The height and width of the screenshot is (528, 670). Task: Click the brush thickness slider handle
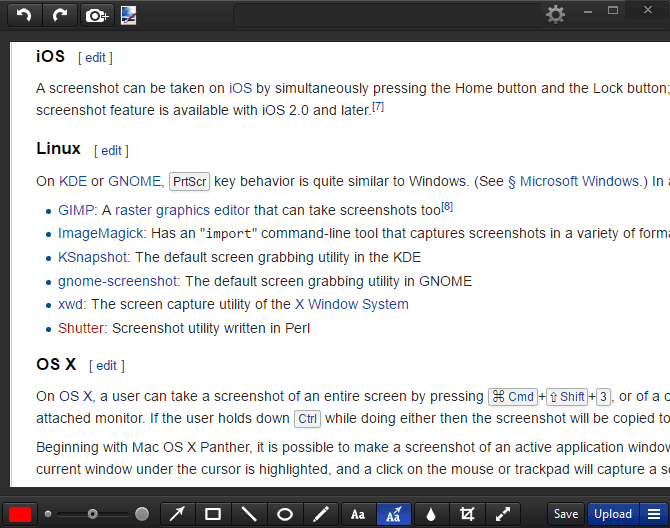click(93, 514)
